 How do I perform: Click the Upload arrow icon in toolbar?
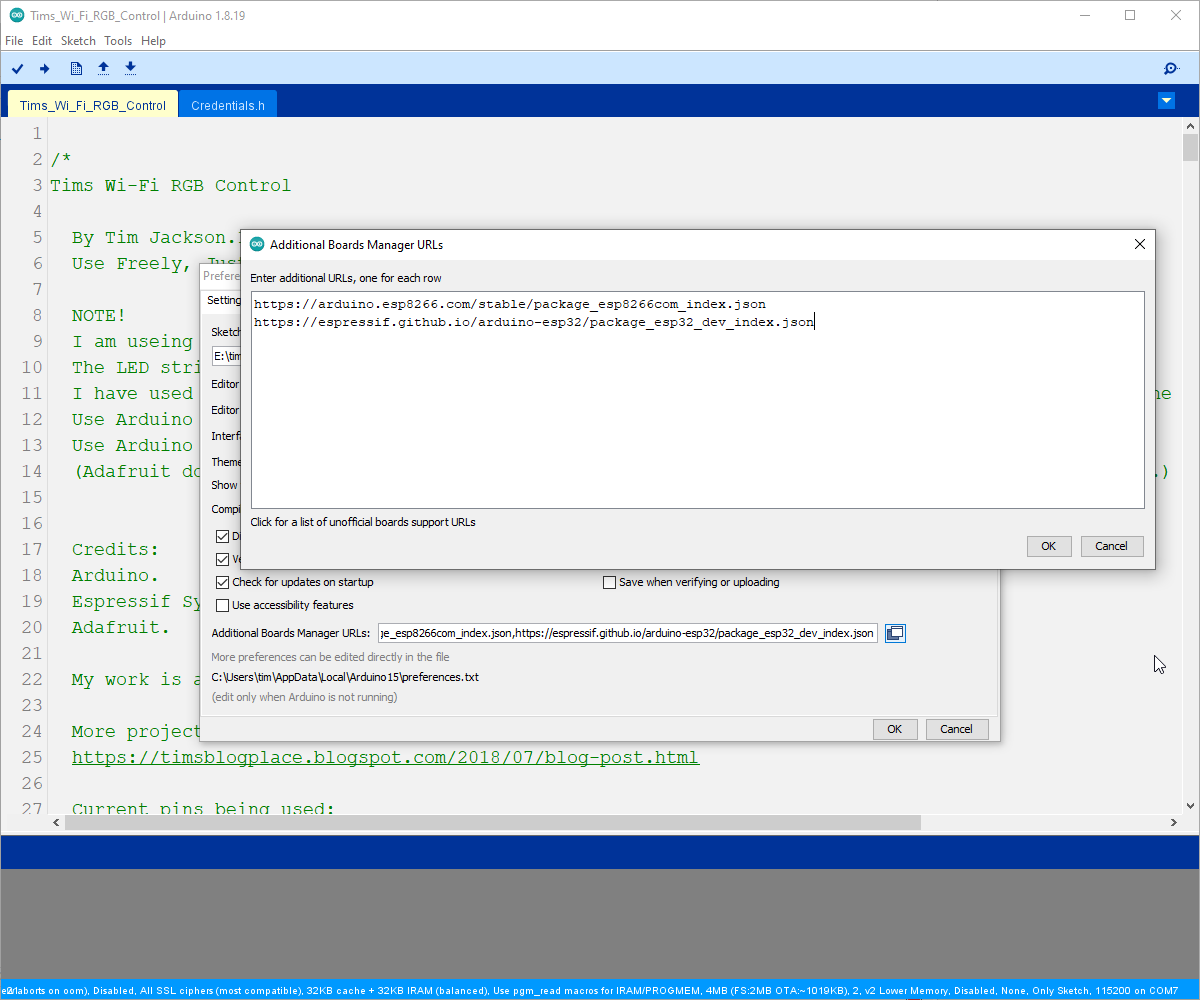click(44, 68)
